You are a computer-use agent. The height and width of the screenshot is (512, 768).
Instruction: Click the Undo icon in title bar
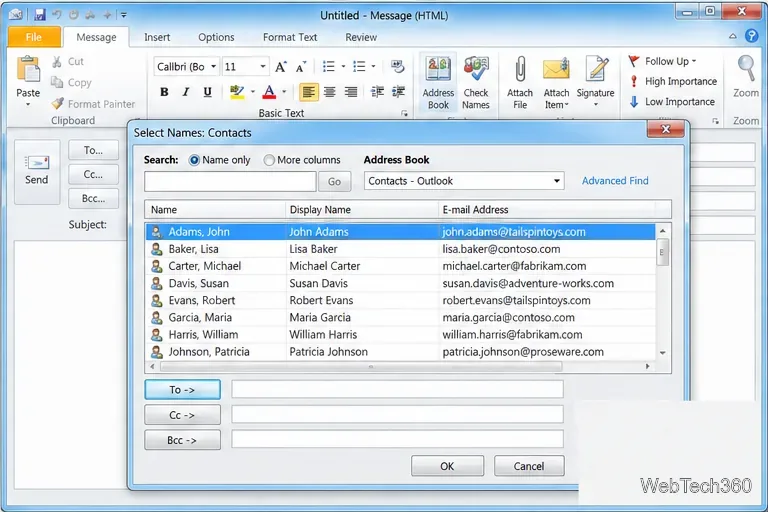click(57, 15)
